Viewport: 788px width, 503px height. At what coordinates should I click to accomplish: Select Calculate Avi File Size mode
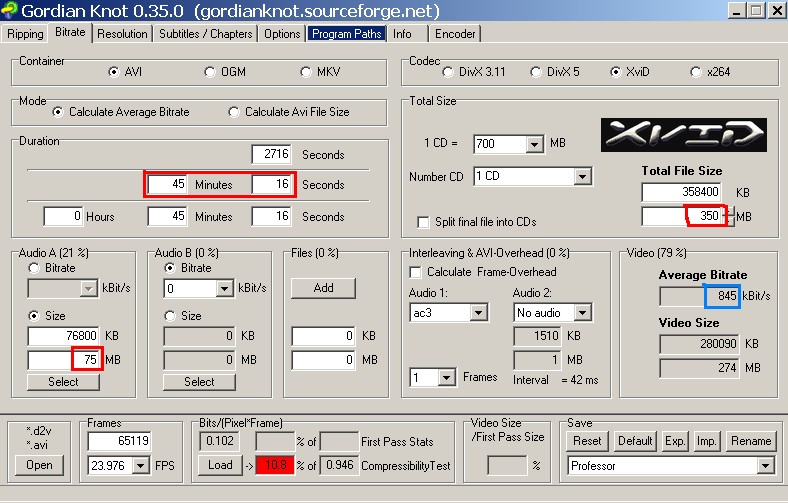[x=234, y=112]
